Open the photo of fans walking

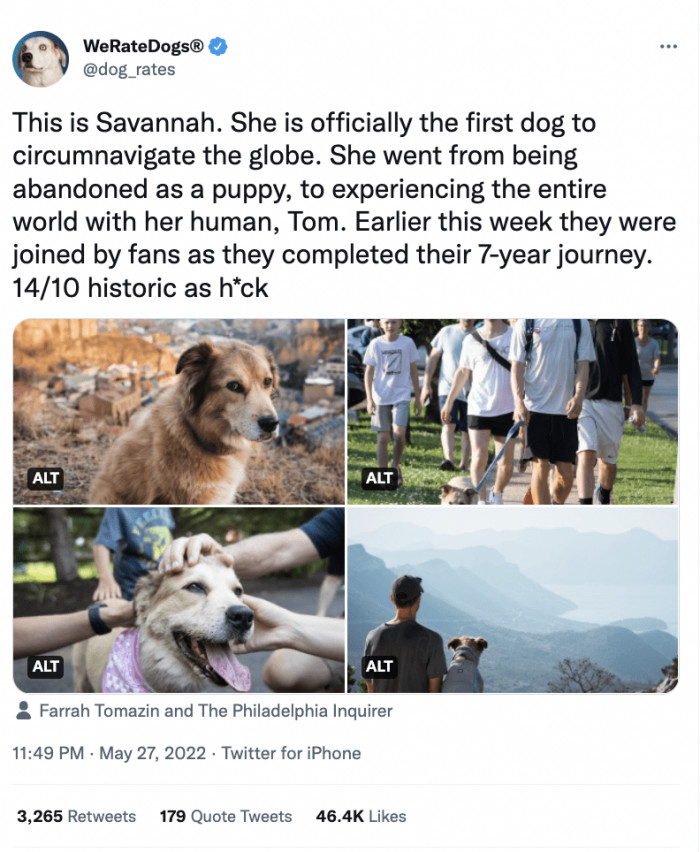(512, 411)
